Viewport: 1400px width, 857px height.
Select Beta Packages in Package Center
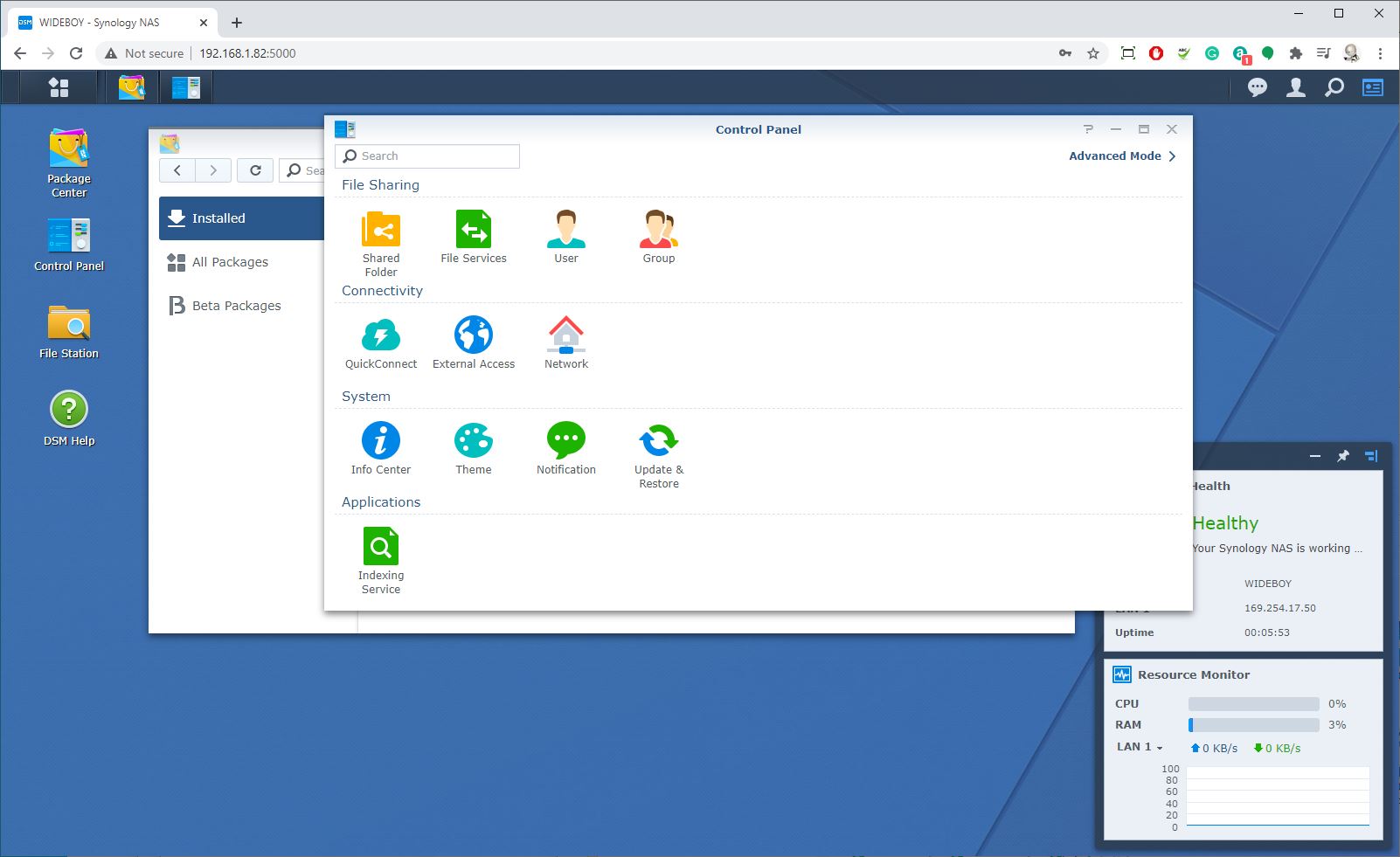(x=242, y=306)
